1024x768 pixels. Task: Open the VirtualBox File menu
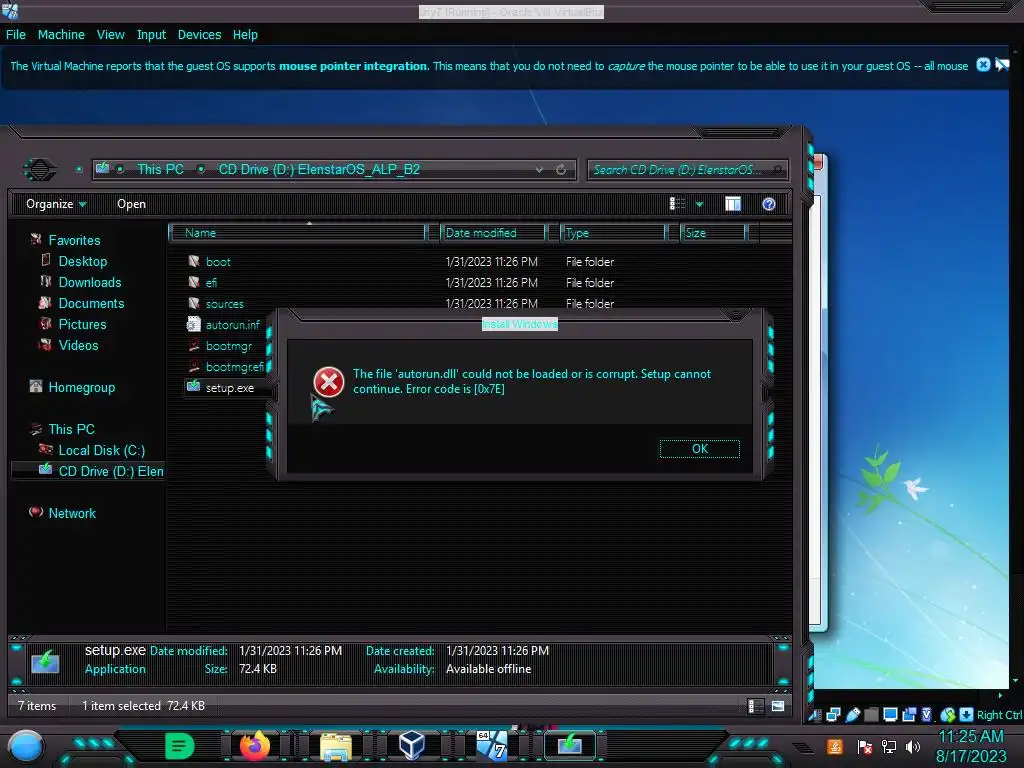tap(16, 35)
